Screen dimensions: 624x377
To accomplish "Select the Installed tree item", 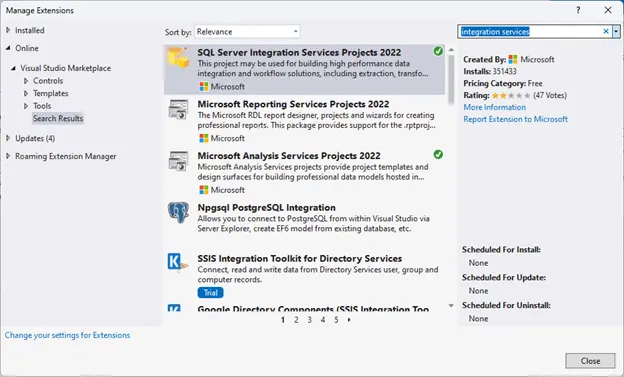I will pos(30,30).
